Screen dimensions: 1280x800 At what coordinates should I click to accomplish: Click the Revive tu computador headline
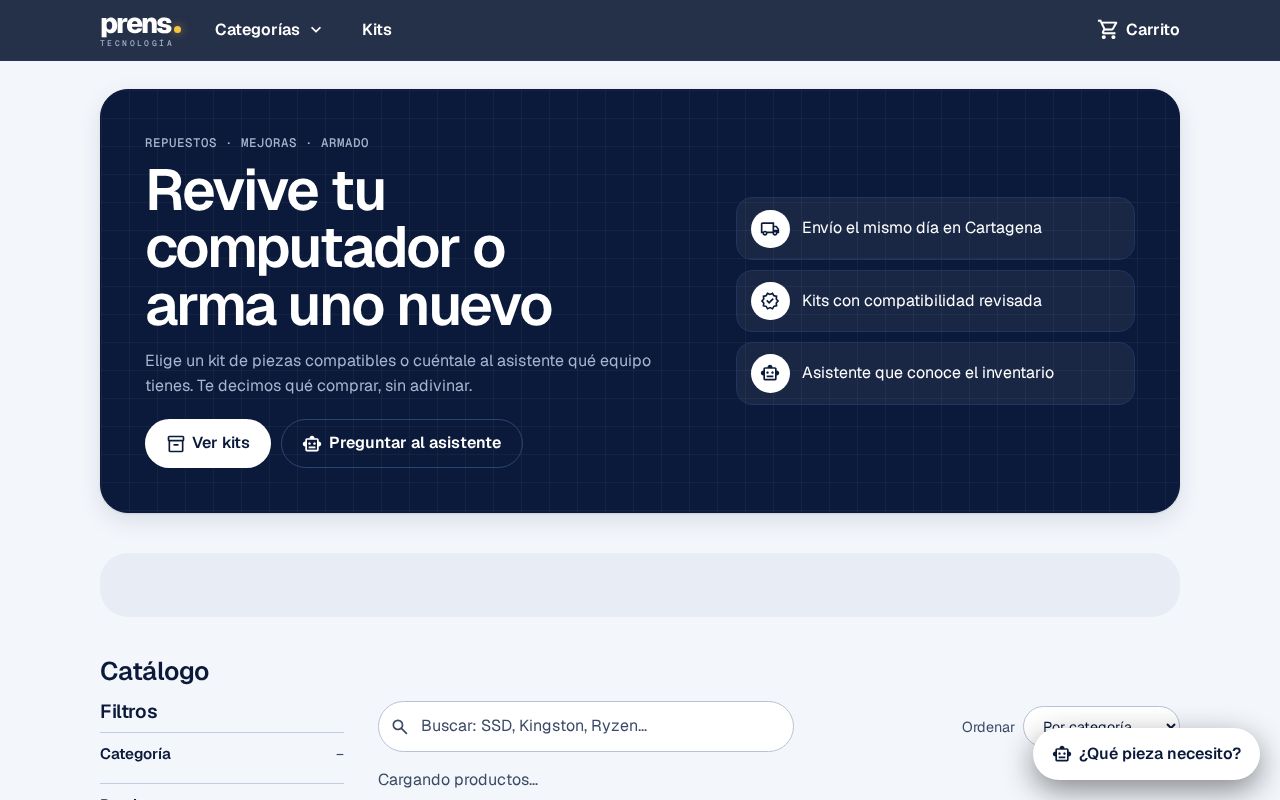(349, 247)
